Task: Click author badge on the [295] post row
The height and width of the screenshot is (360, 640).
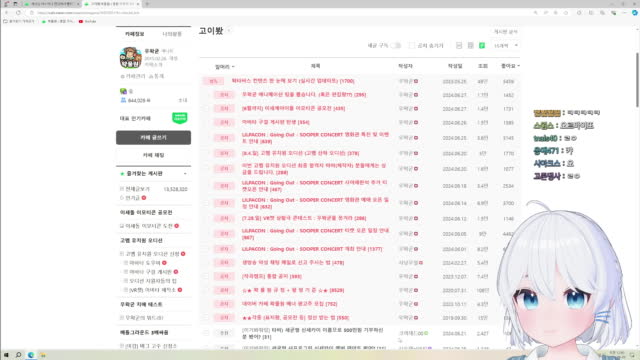Action: click(416, 95)
